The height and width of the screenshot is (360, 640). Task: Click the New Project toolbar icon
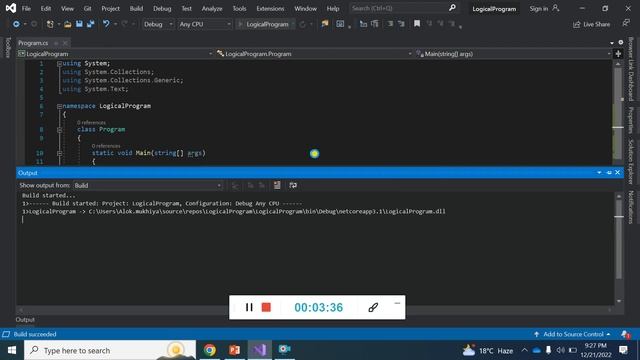point(50,24)
